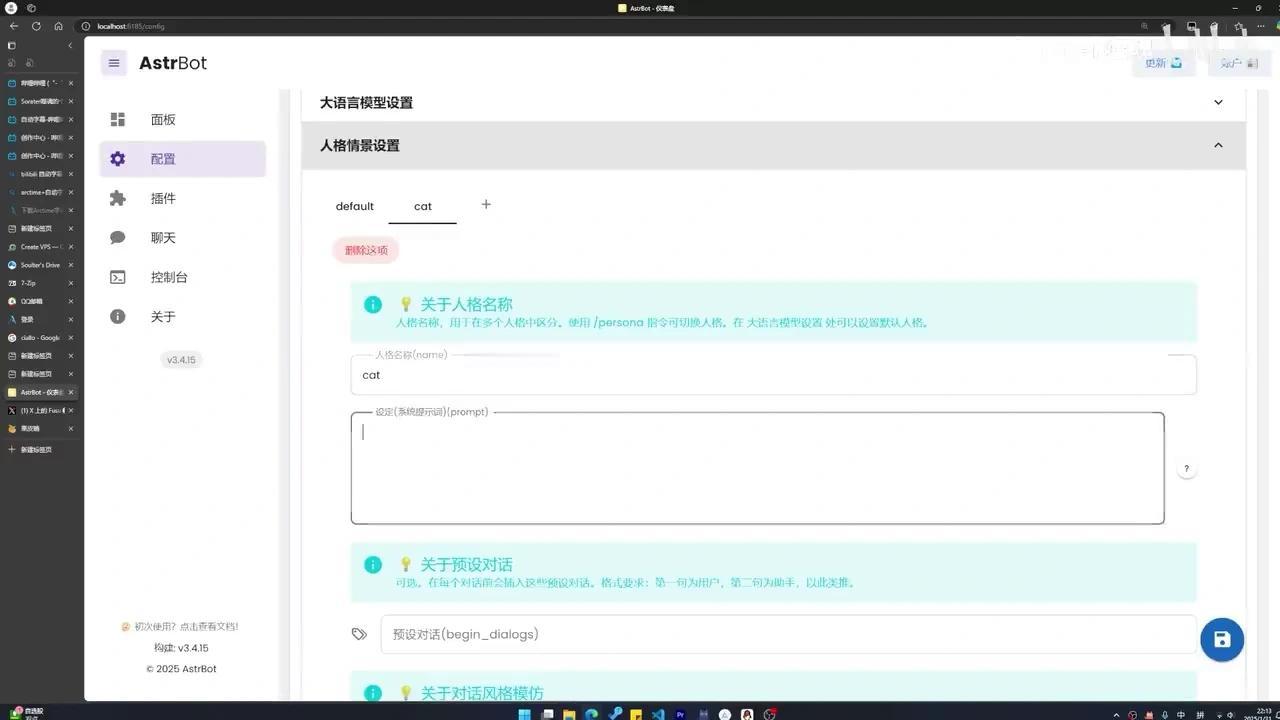The height and width of the screenshot is (720, 1280).
Task: Click the info icon beside 关于预设对话
Action: pos(373,564)
